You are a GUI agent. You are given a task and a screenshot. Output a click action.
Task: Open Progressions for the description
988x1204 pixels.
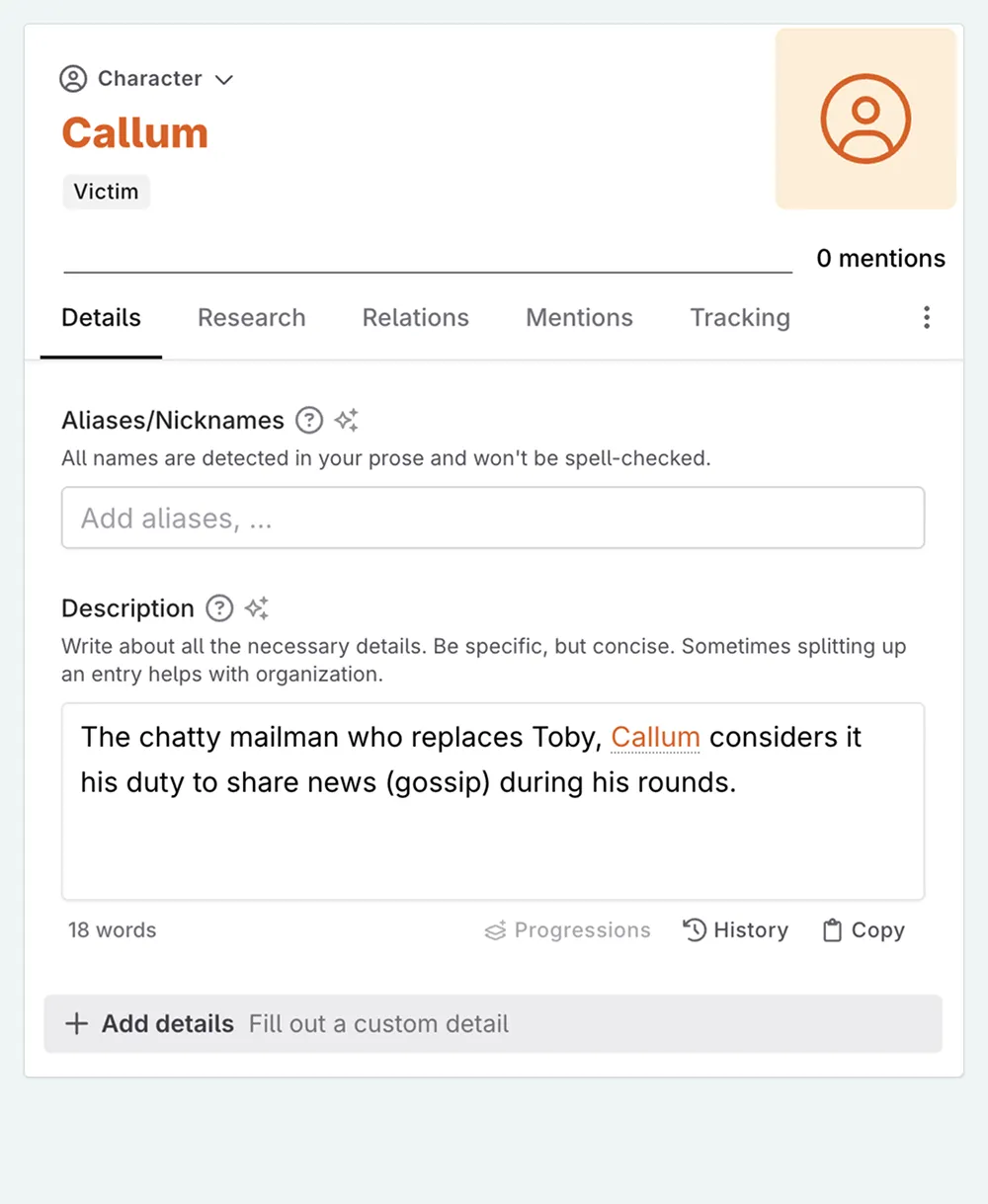coord(568,930)
